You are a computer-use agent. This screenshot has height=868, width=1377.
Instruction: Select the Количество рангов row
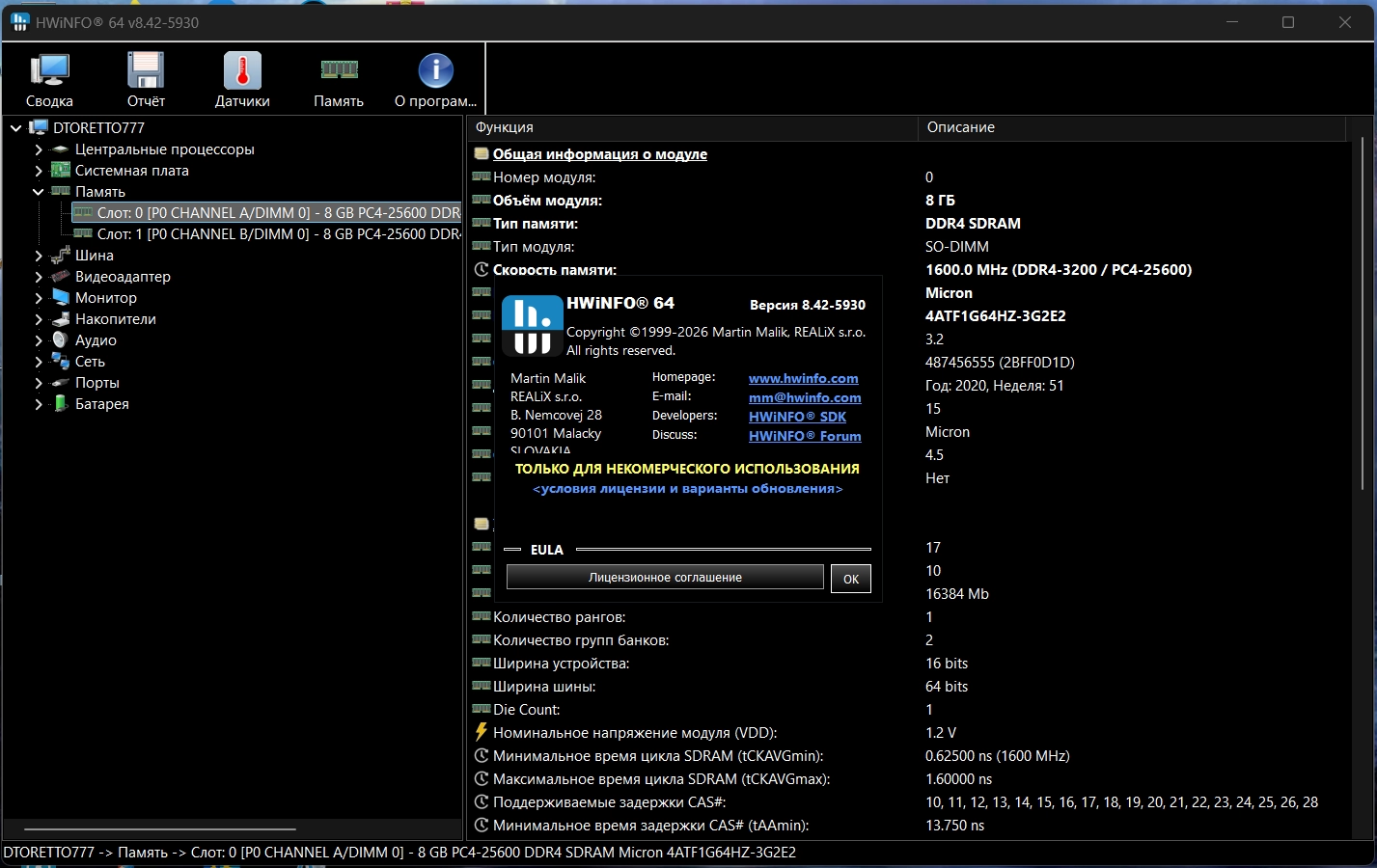912,617
